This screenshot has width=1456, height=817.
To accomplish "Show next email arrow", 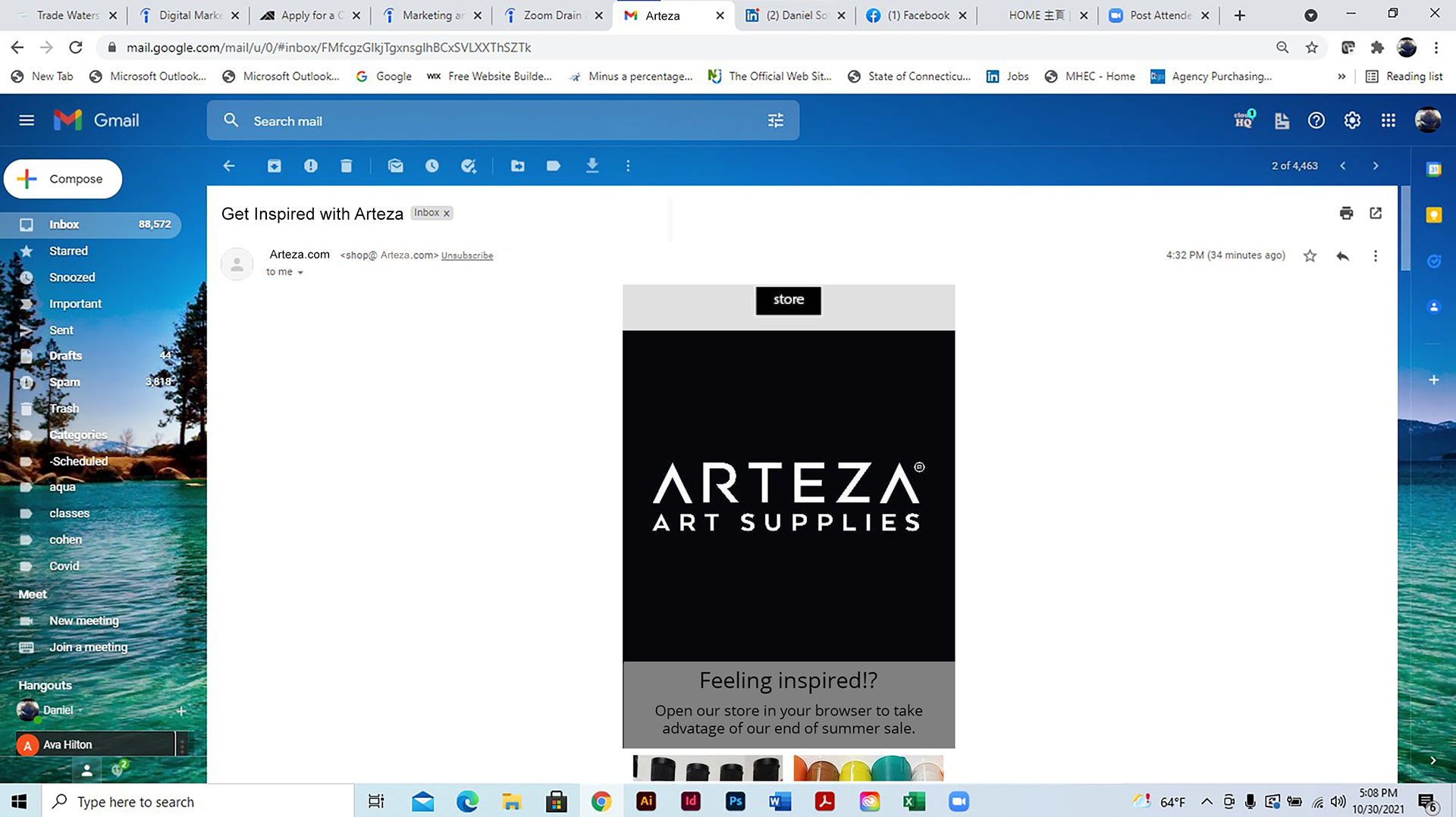I will [1376, 166].
